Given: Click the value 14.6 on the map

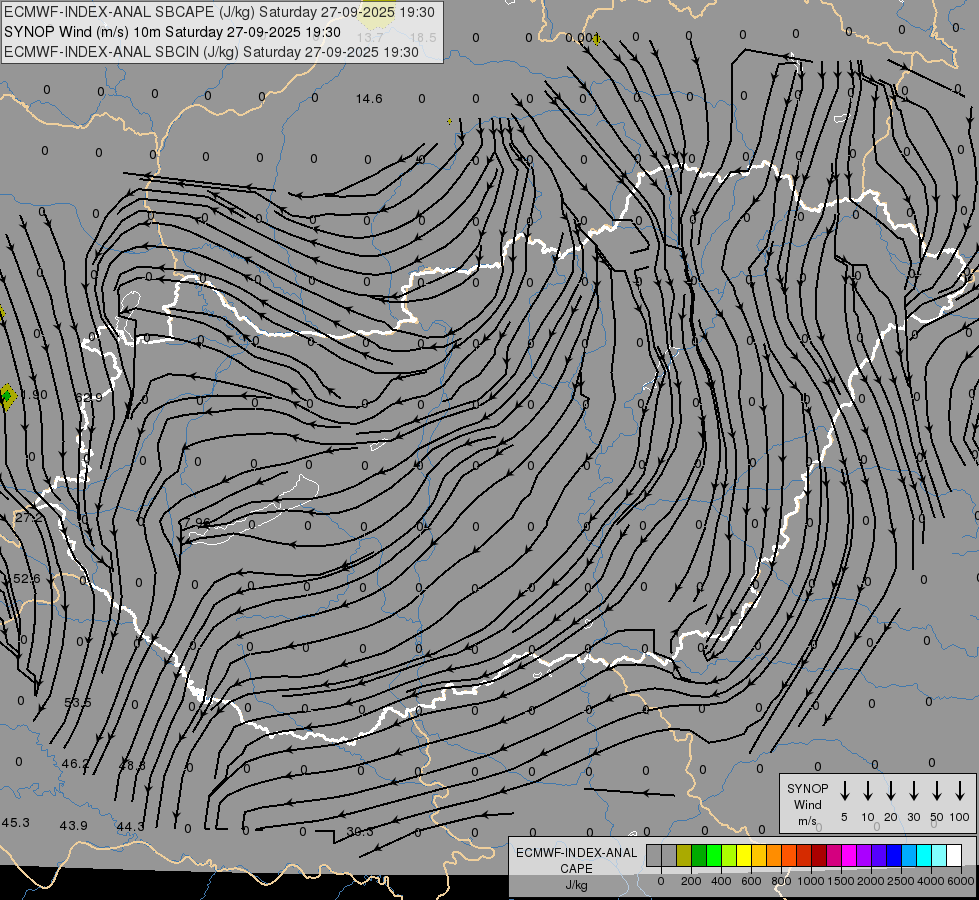Looking at the screenshot, I should click(x=369, y=99).
